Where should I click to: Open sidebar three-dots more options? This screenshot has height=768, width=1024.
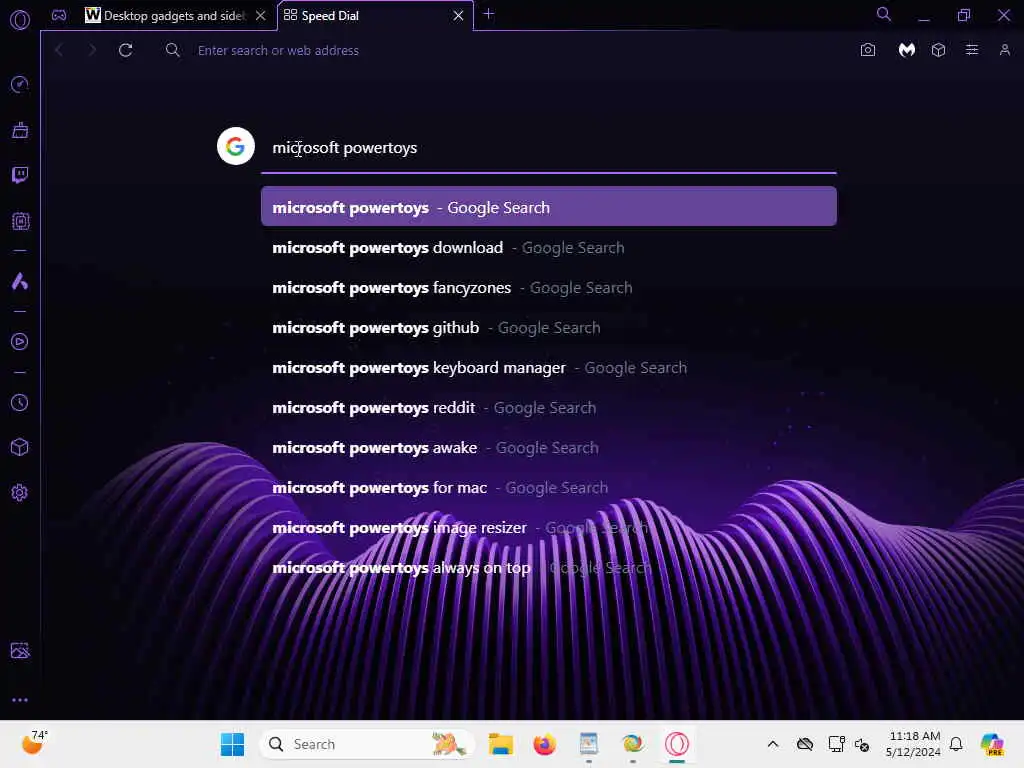(20, 700)
